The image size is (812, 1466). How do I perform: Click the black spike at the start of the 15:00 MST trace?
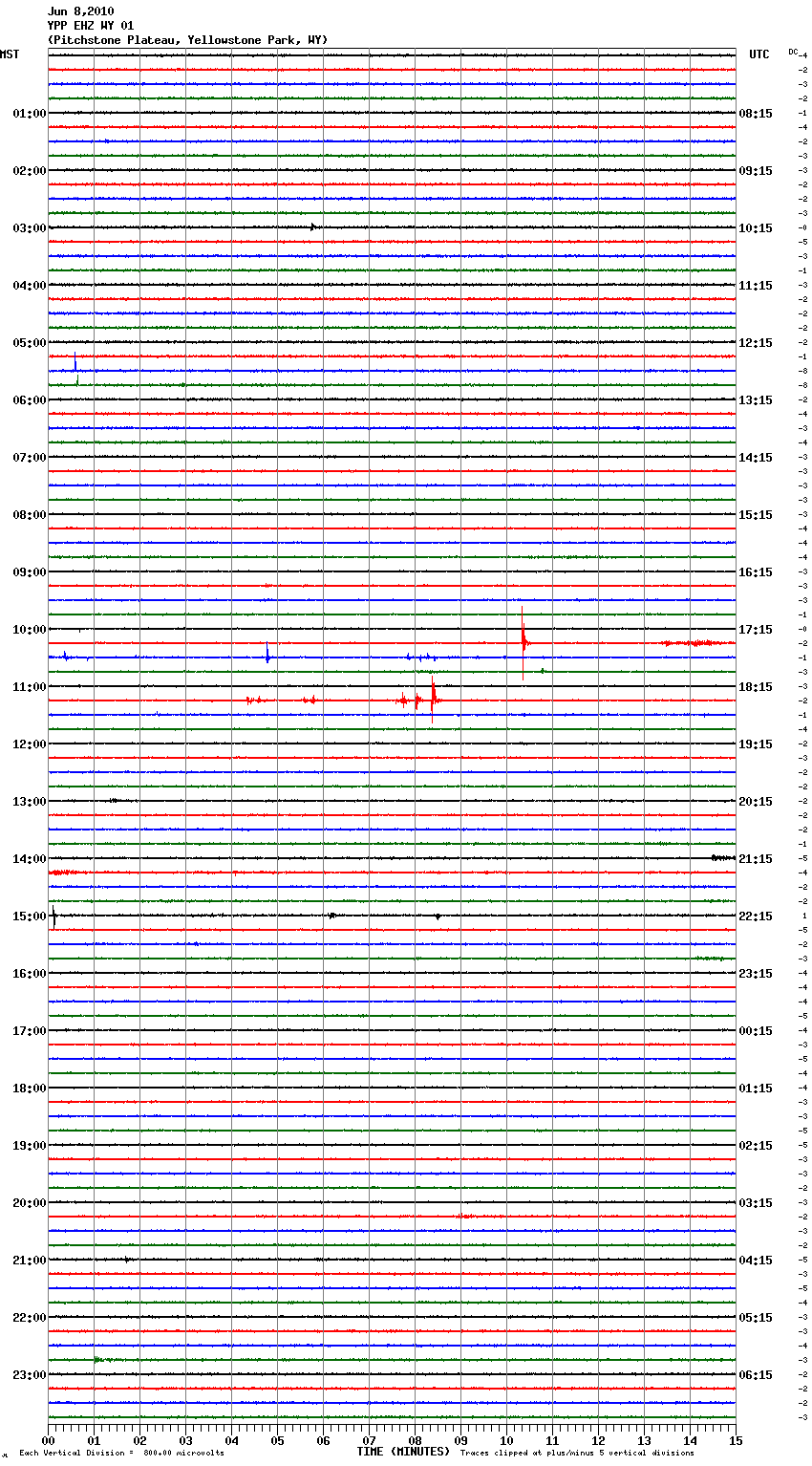pyautogui.click(x=53, y=916)
